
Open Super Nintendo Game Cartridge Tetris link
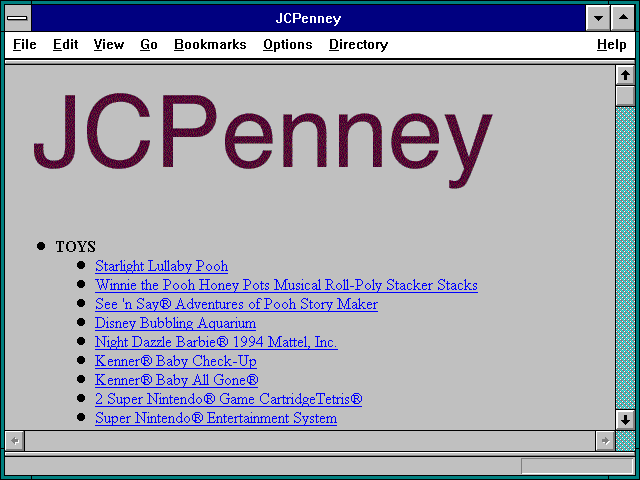tap(229, 399)
